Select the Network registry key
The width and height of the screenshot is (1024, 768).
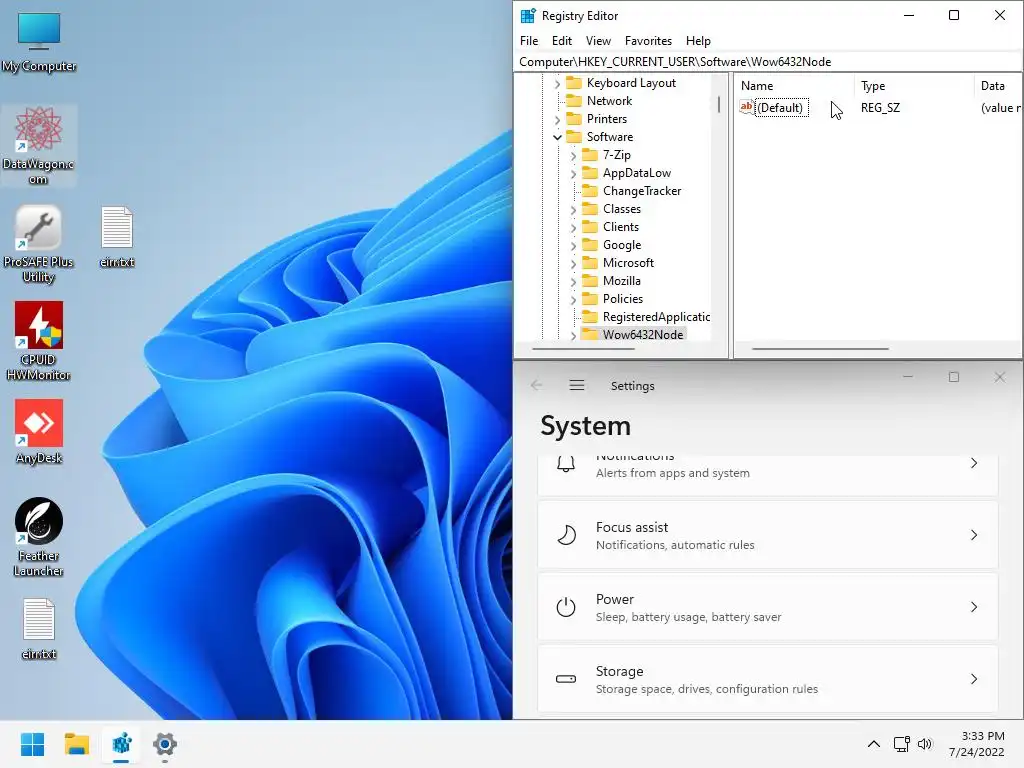(609, 101)
